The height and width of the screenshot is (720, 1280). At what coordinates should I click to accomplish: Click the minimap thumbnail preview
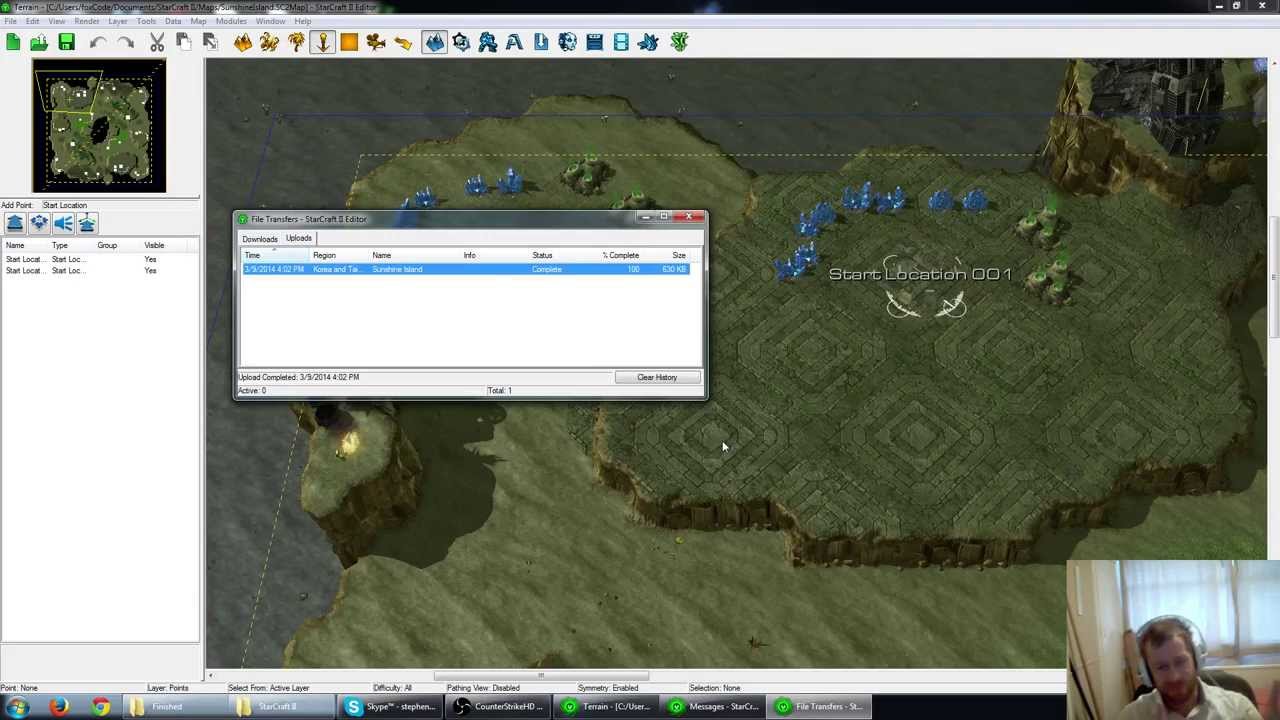click(x=98, y=126)
